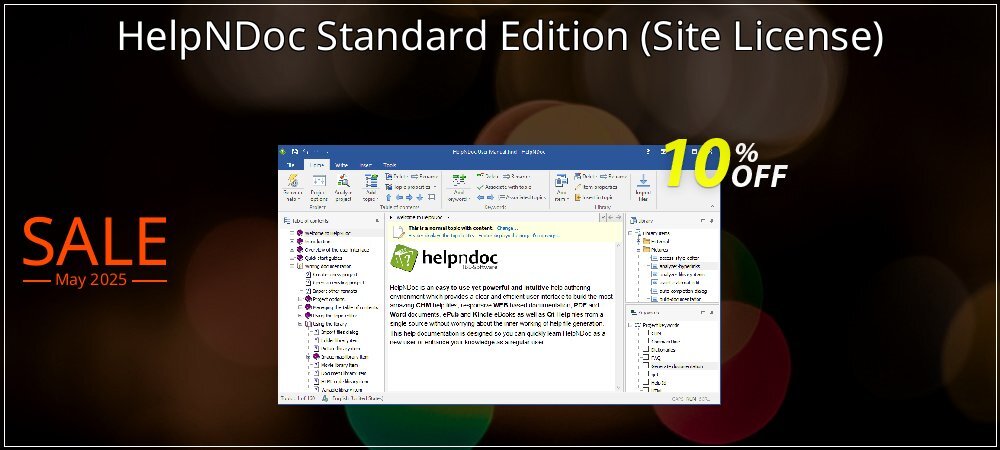Screen dimensions: 1000x450
Task: Click the helpndoc logo image in editor
Action: pyautogui.click(x=444, y=259)
